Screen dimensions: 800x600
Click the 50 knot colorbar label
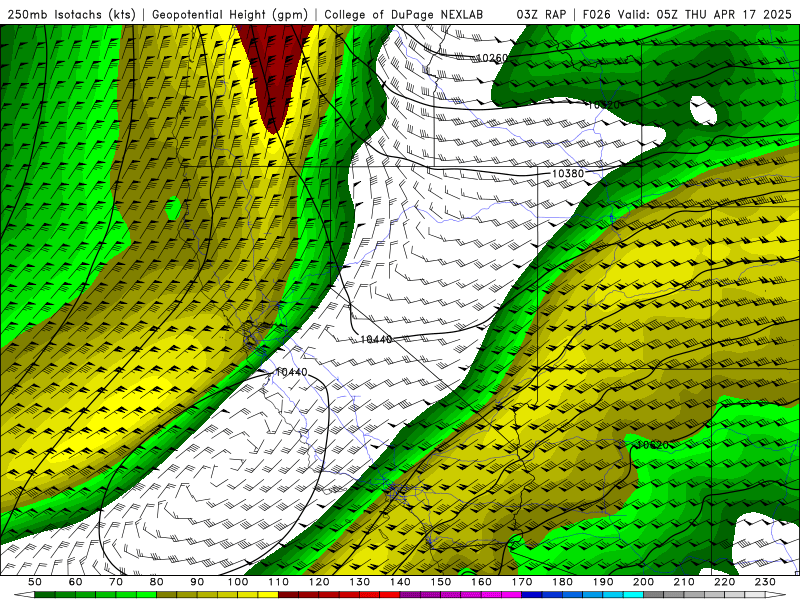coord(35,582)
